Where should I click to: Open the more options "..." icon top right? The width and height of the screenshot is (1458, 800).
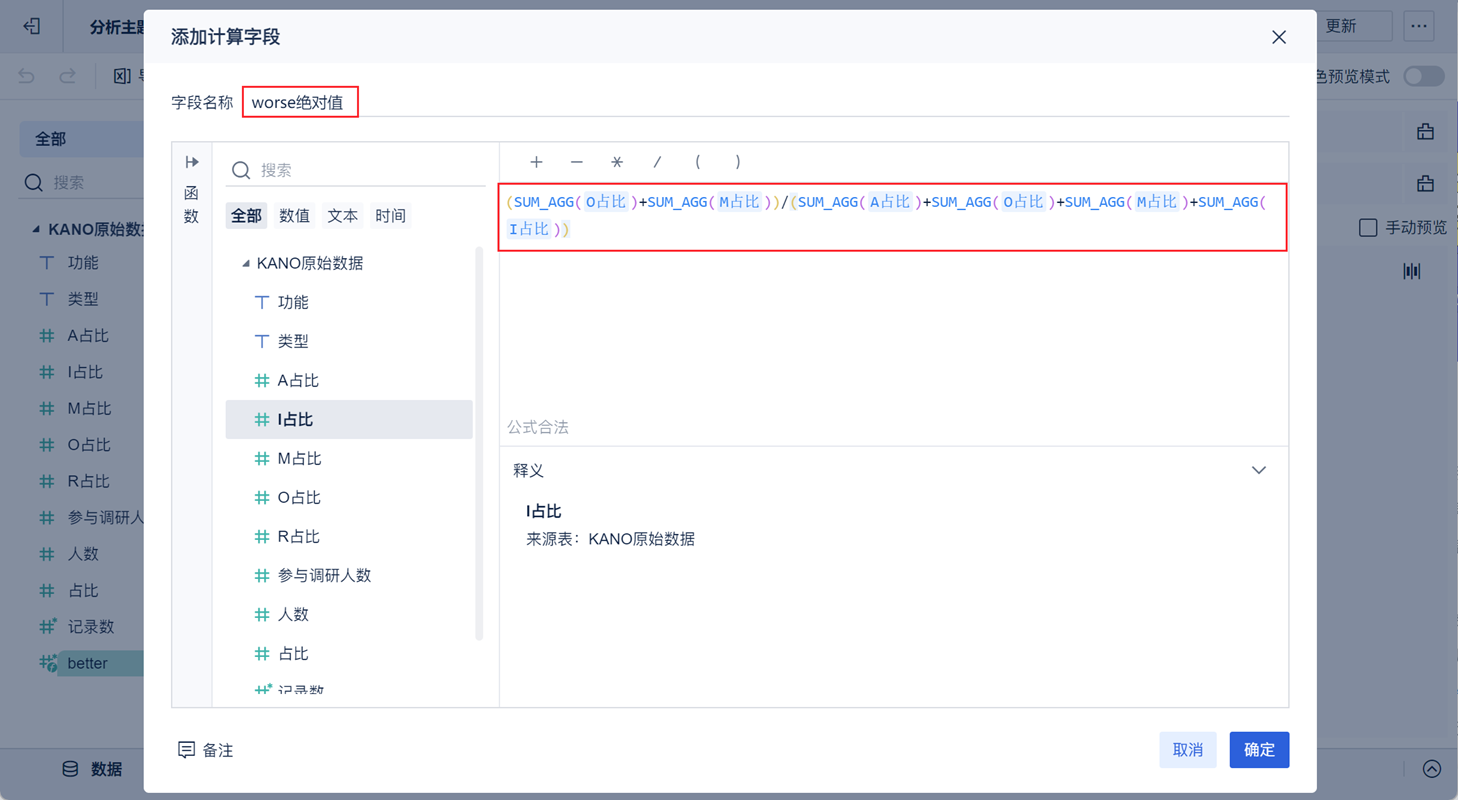(x=1419, y=26)
